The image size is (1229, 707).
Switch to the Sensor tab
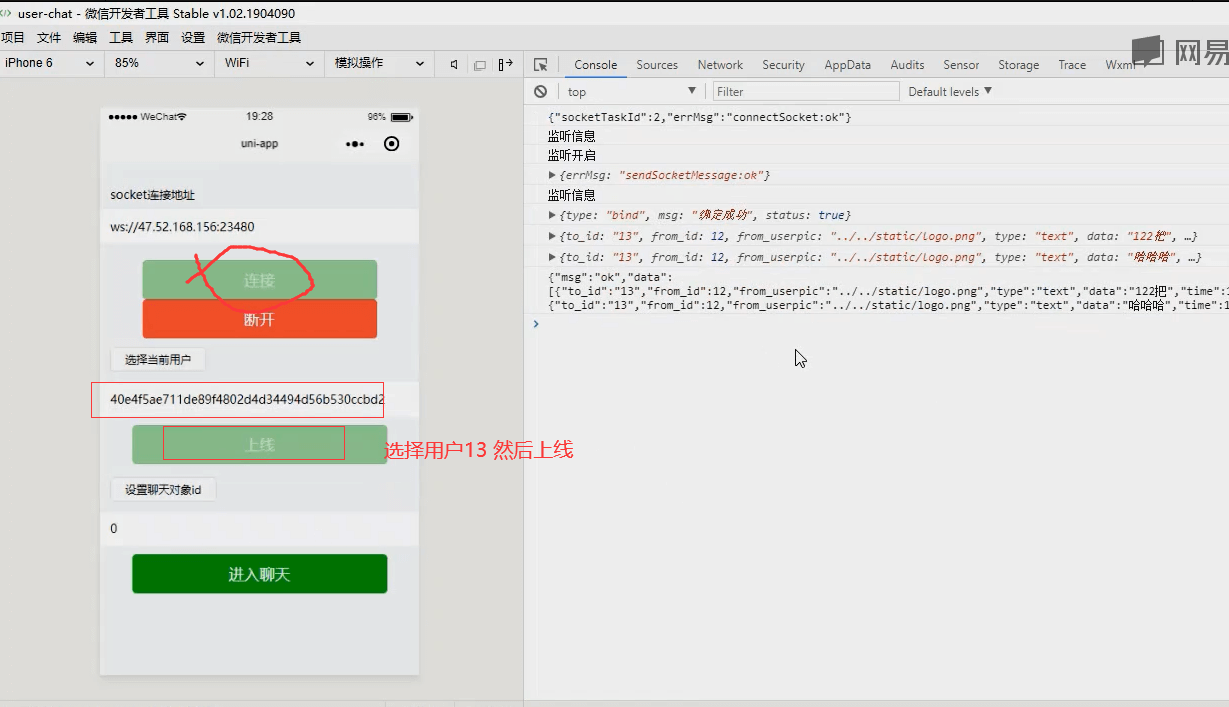pyautogui.click(x=961, y=65)
